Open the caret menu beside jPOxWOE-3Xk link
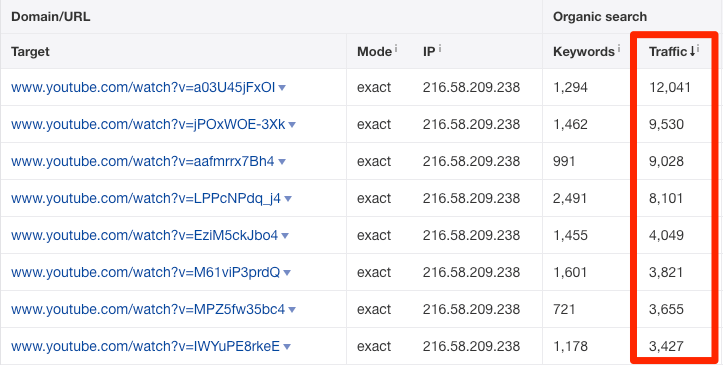 coord(292,125)
